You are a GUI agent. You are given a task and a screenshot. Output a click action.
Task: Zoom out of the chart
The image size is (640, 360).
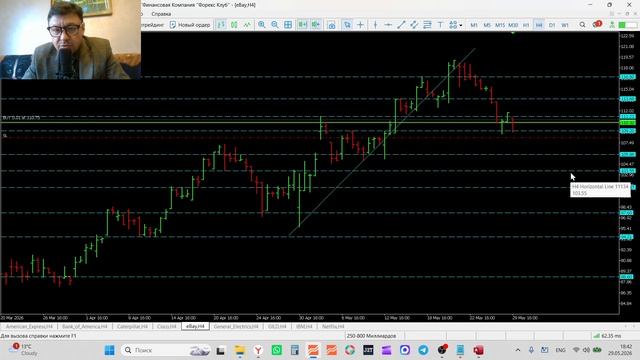coord(275,25)
